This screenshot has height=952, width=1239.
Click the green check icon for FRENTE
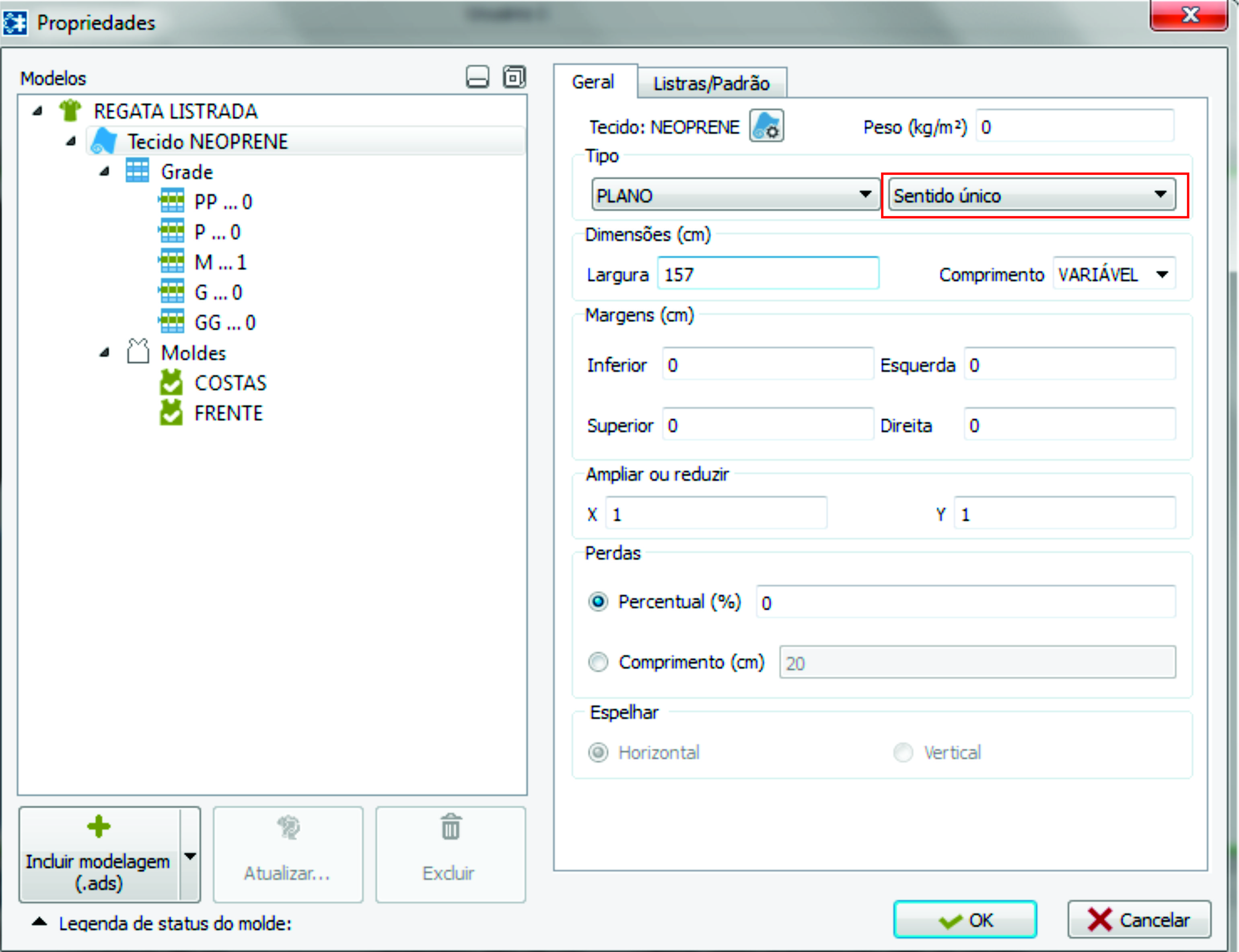pos(171,413)
